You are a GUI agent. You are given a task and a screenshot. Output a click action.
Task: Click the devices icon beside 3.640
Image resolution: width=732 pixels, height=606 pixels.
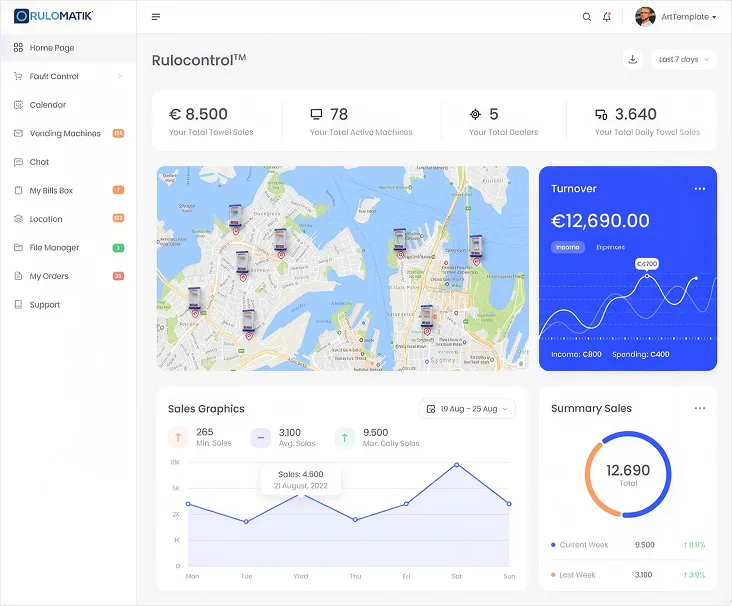[x=601, y=114]
